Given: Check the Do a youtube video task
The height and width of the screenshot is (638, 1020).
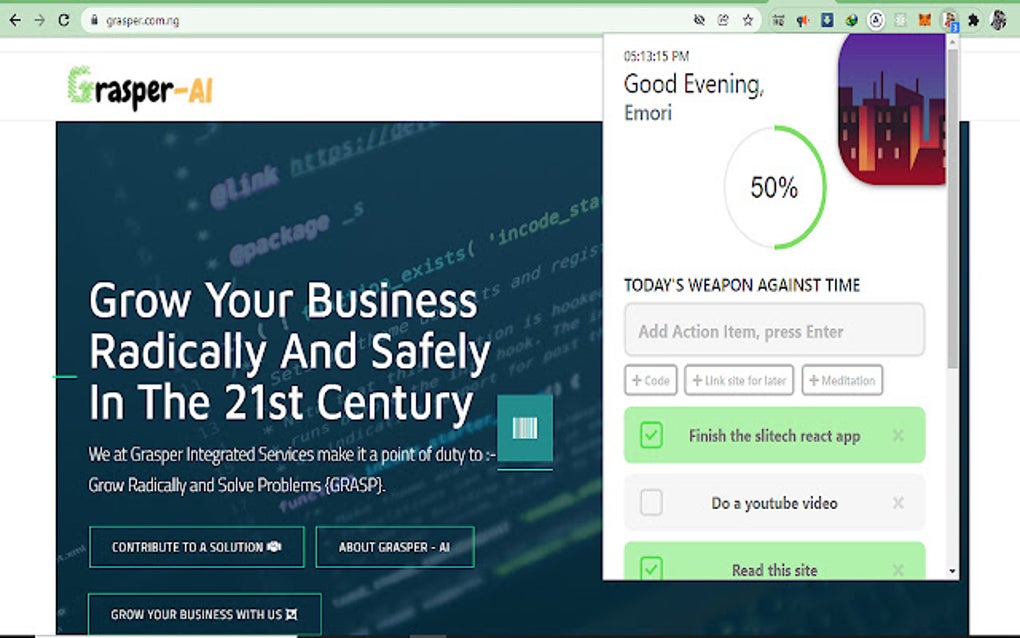Looking at the screenshot, I should 651,503.
